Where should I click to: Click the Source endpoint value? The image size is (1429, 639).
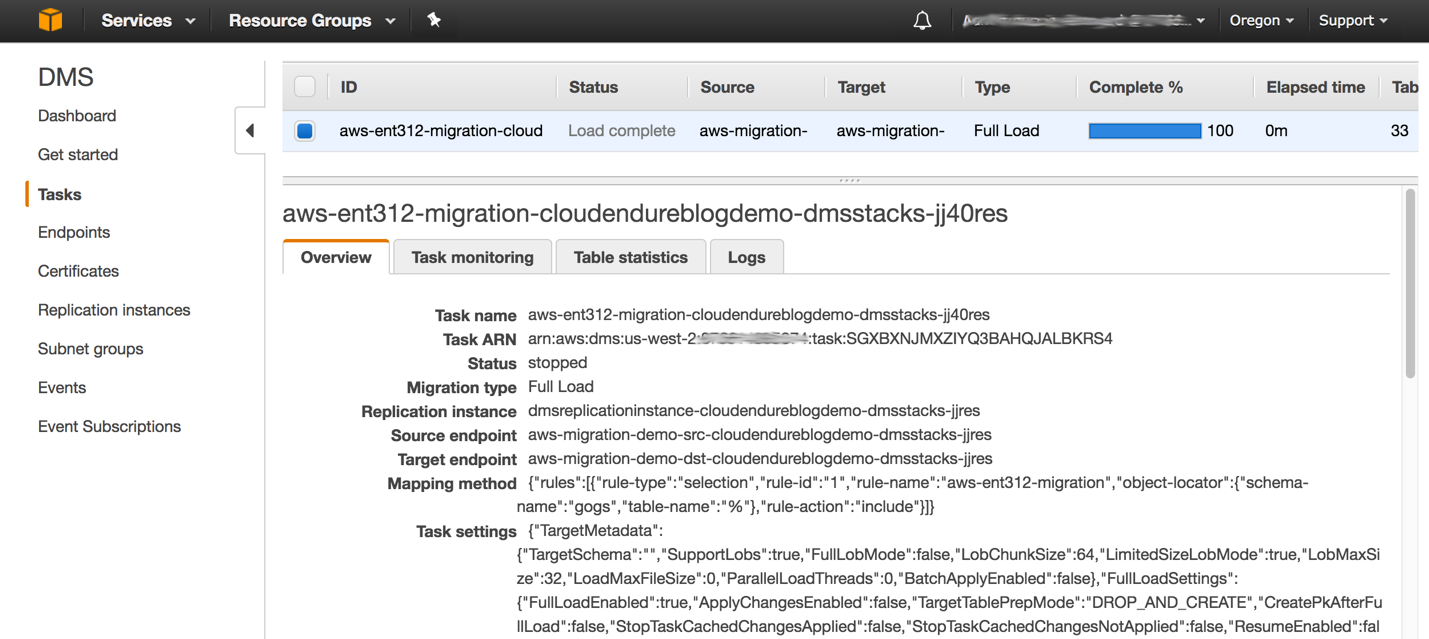760,435
